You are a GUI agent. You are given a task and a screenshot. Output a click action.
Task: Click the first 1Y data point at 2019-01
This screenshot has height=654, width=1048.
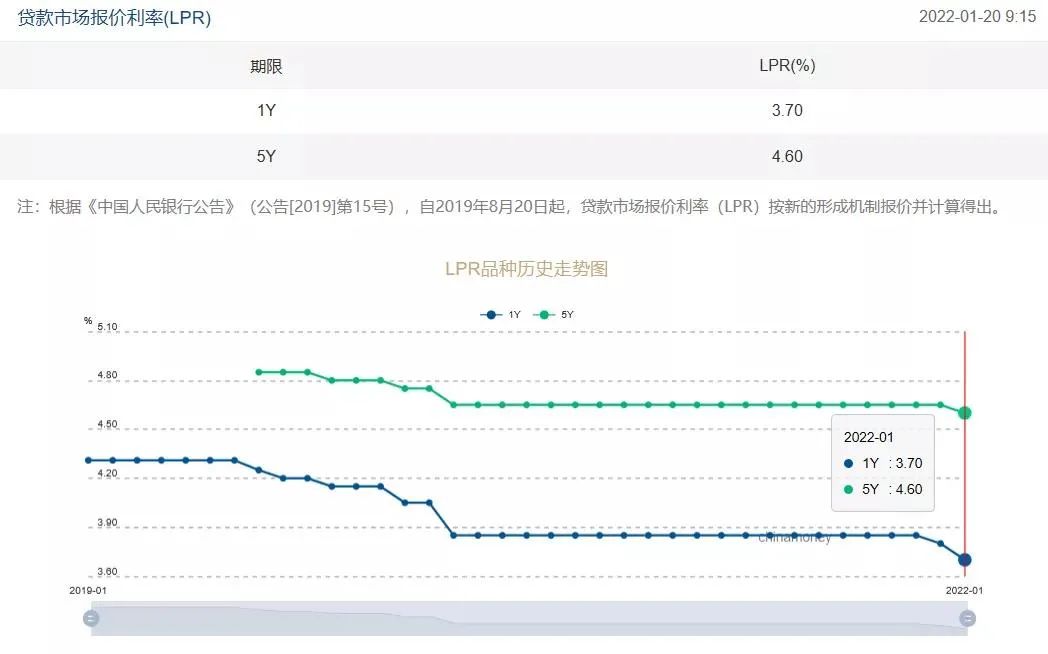(88, 460)
